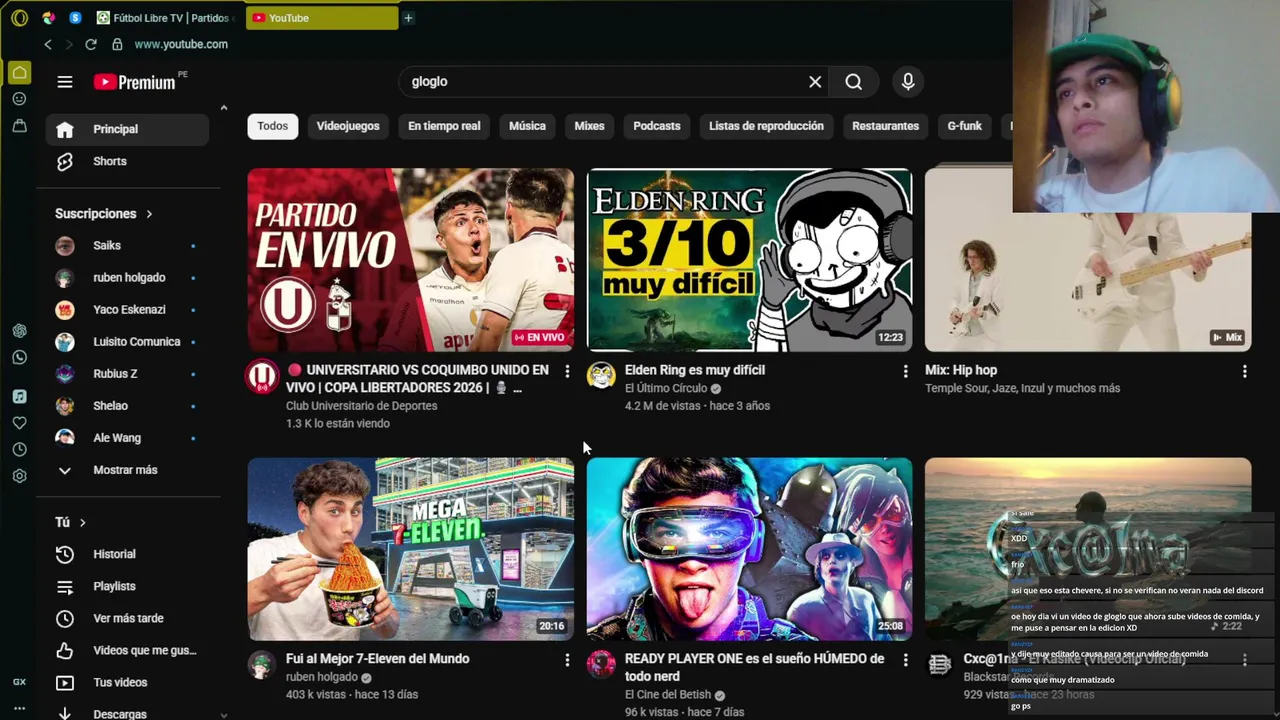Screen dimensions: 1280x720
Task: Open the music player in the Opera sidebar
Action: tap(19, 396)
